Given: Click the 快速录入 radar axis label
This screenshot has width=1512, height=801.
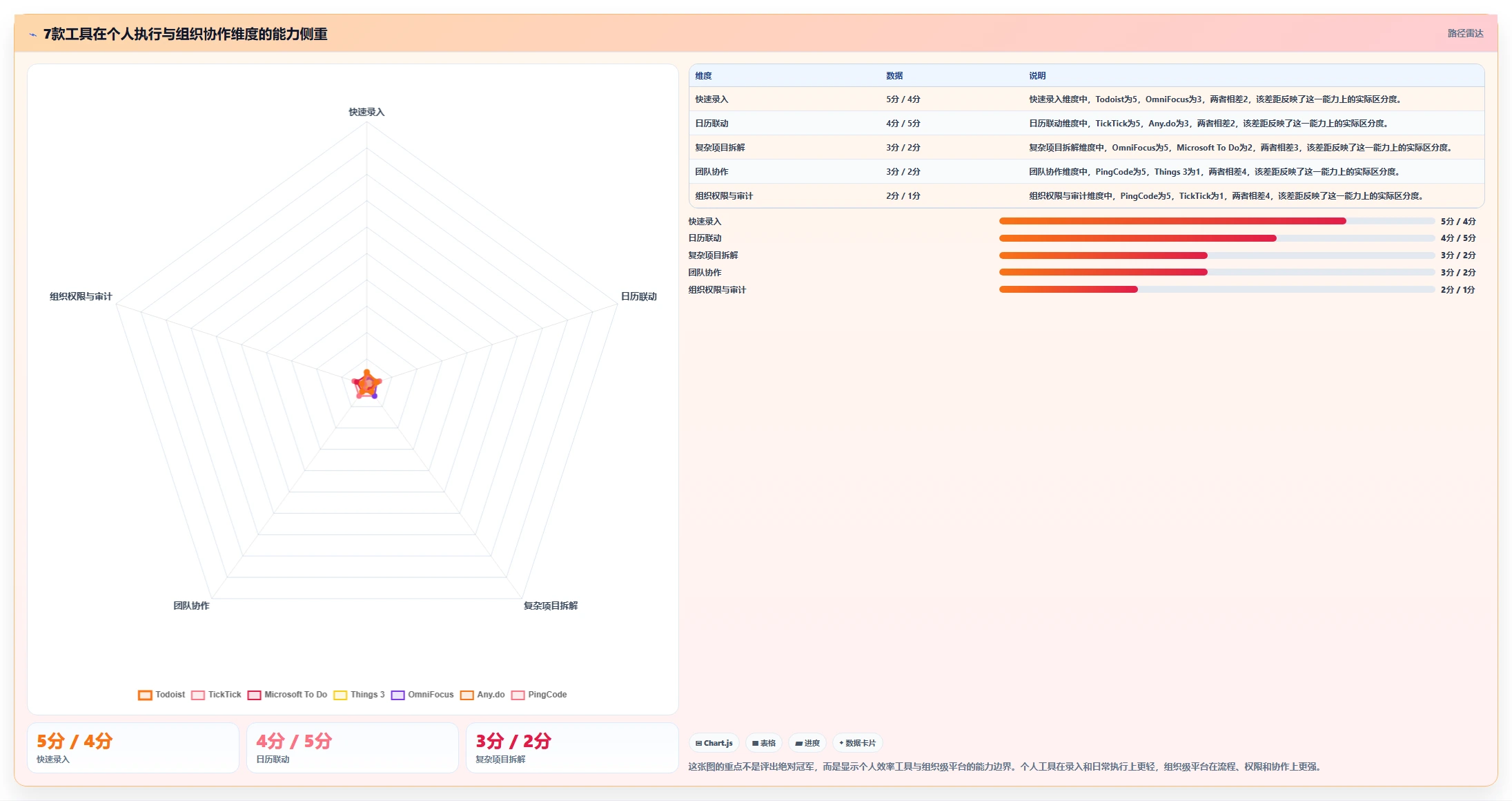Looking at the screenshot, I should [366, 112].
